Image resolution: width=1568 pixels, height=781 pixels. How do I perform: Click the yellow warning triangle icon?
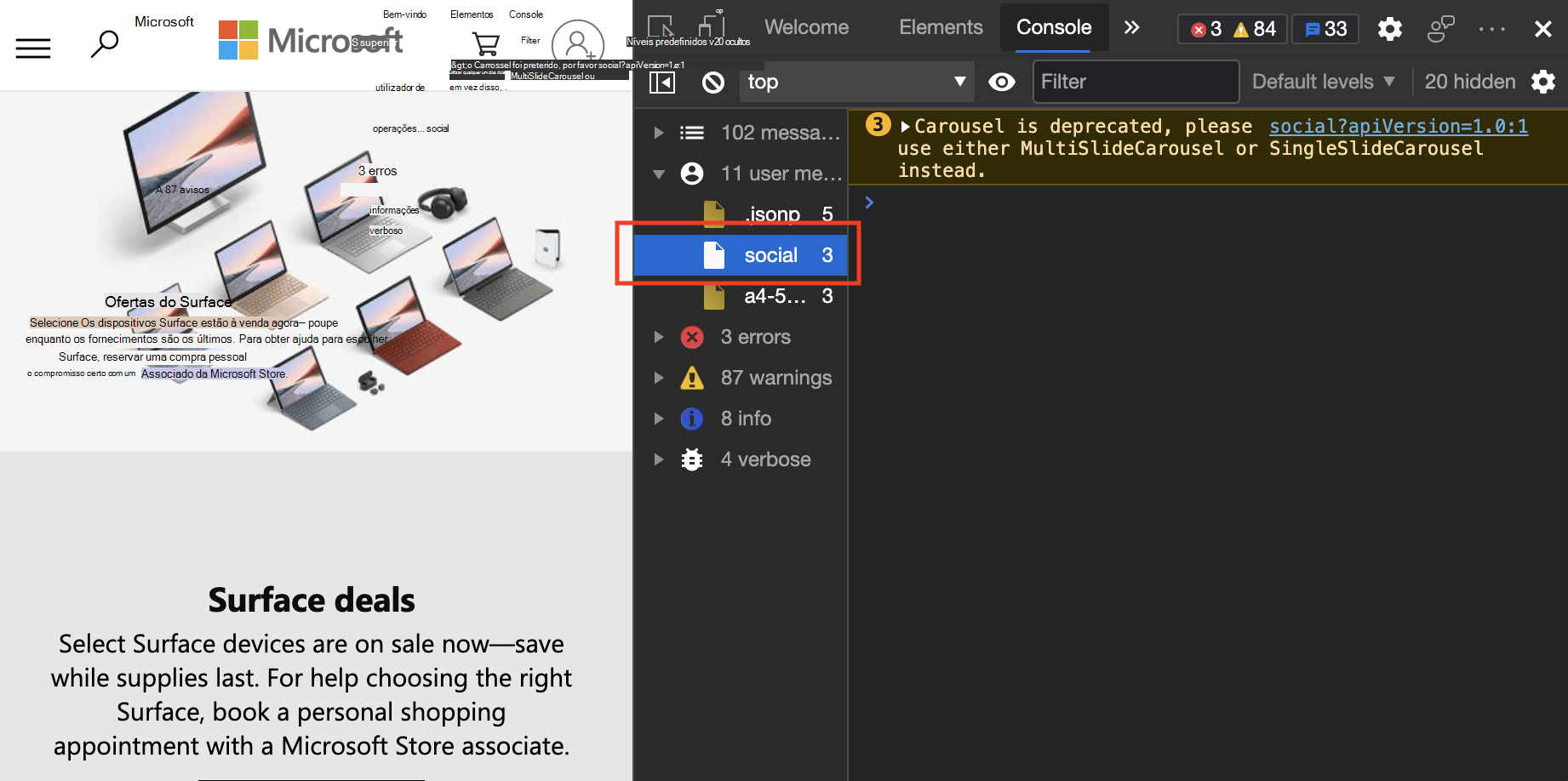coord(692,378)
